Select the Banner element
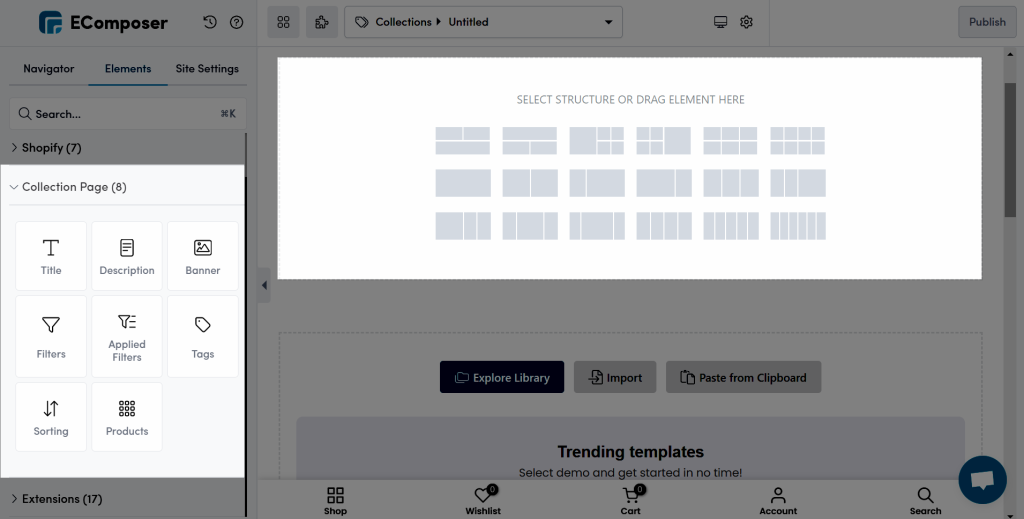 point(202,256)
